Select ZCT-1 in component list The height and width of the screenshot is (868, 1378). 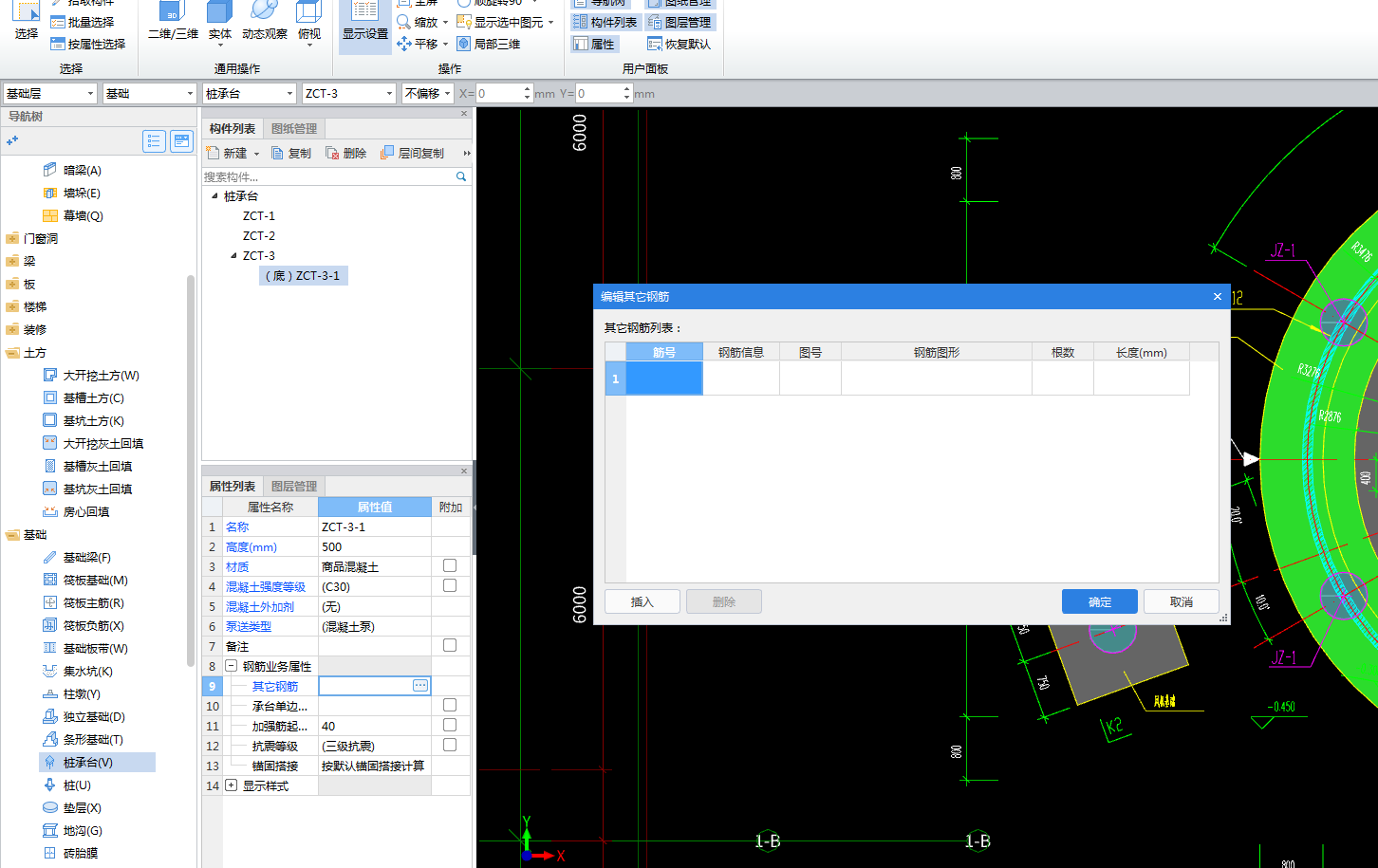[x=259, y=215]
